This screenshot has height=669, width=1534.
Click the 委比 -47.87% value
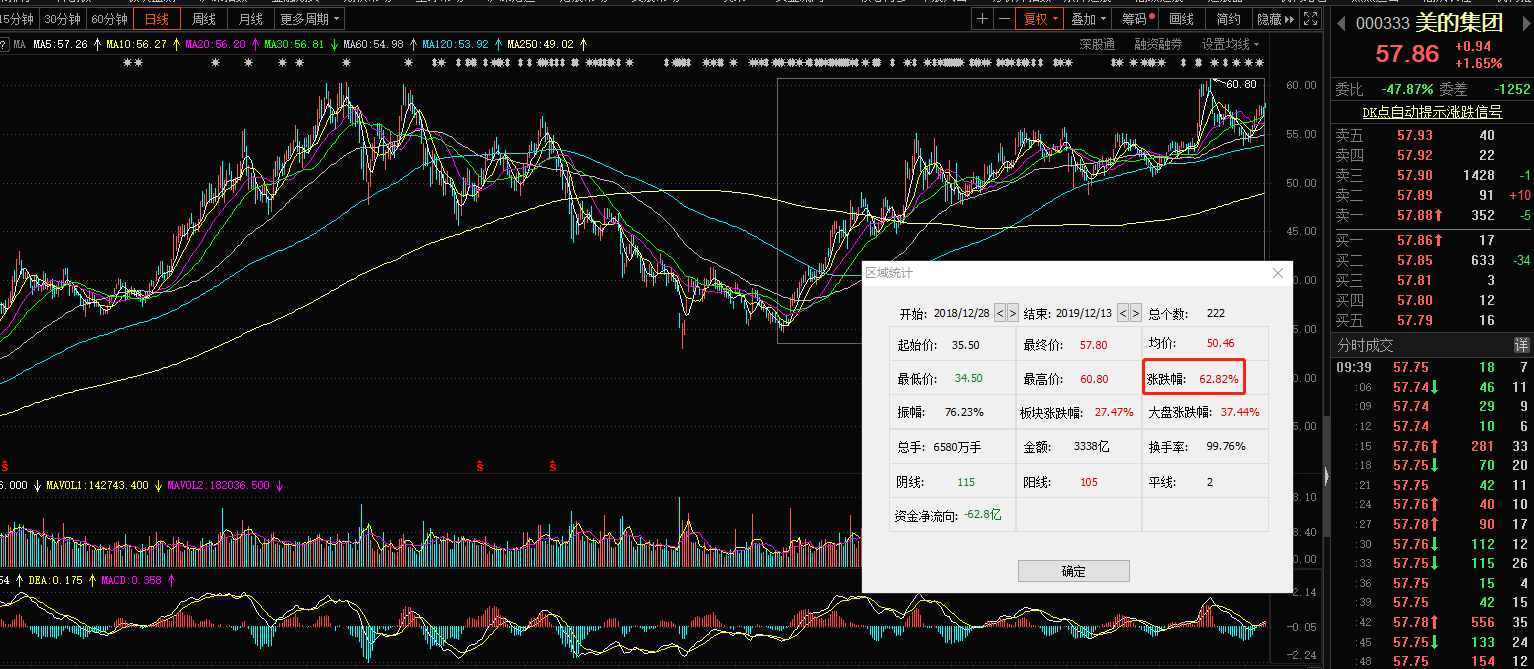point(1406,89)
